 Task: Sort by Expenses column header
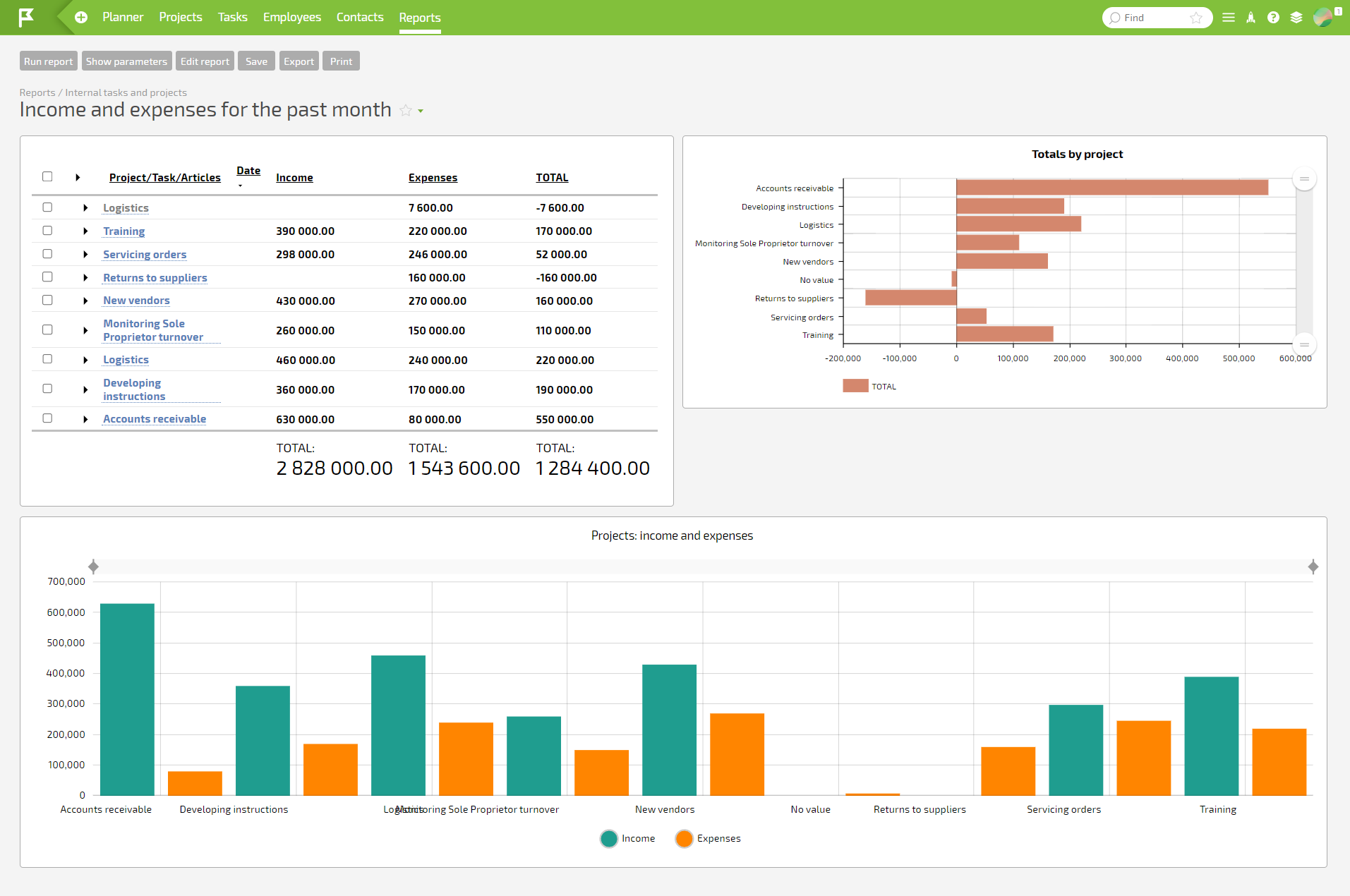(433, 178)
